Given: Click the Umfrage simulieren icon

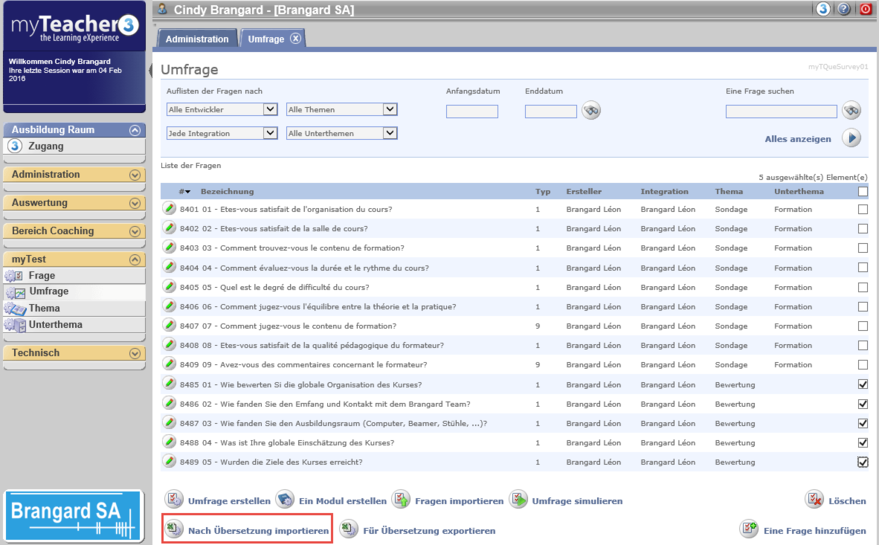Looking at the screenshot, I should pos(519,500).
